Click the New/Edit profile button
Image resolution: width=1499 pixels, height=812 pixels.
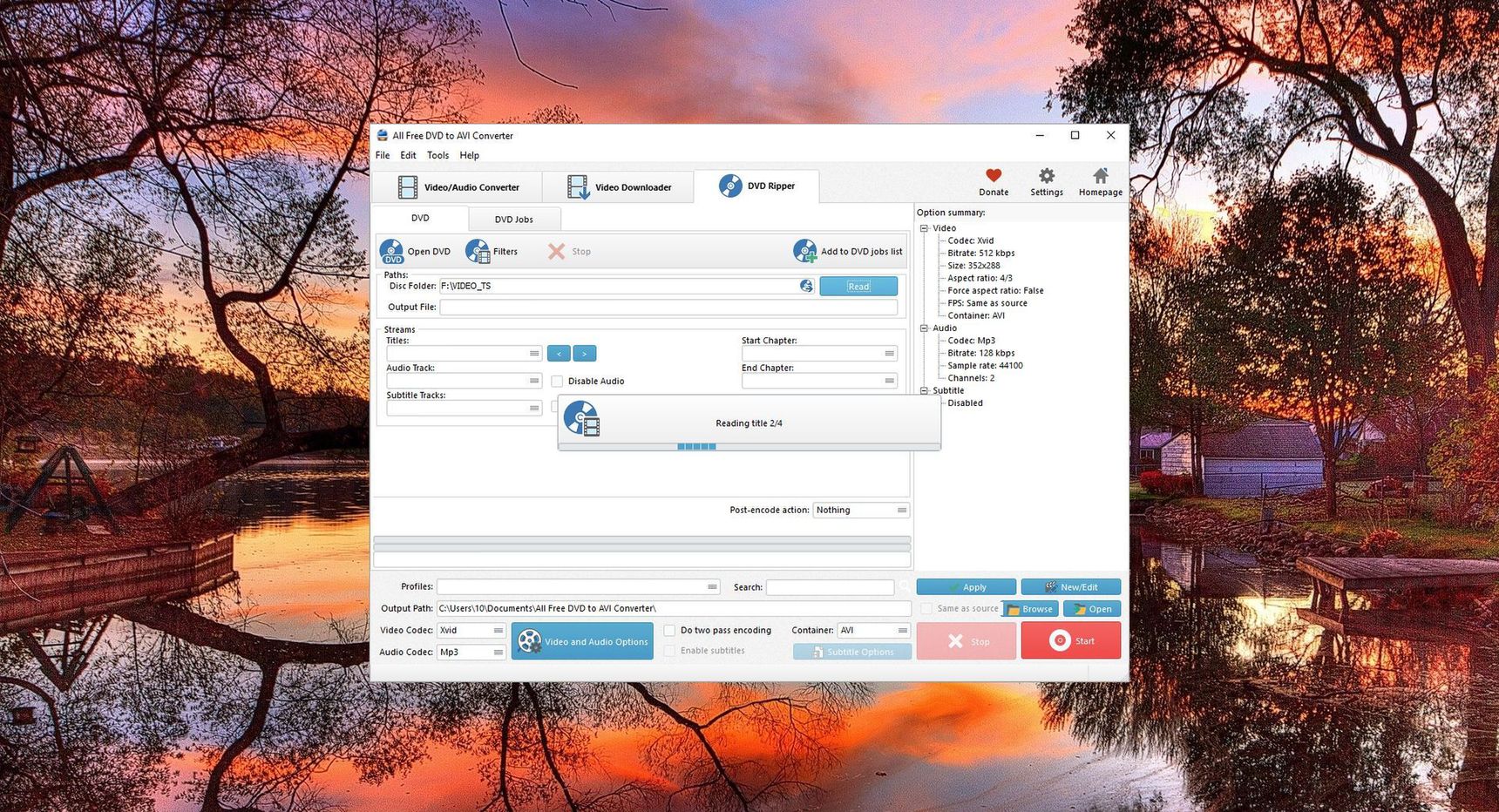pos(1071,587)
